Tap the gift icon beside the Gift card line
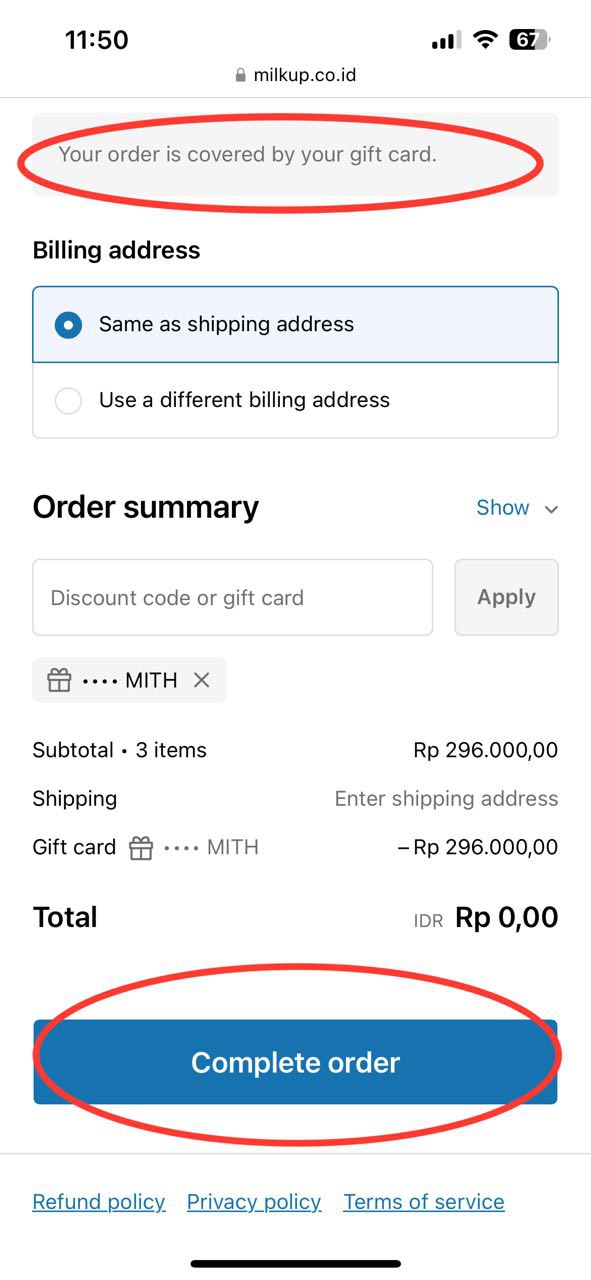The width and height of the screenshot is (591, 1280). click(x=141, y=848)
